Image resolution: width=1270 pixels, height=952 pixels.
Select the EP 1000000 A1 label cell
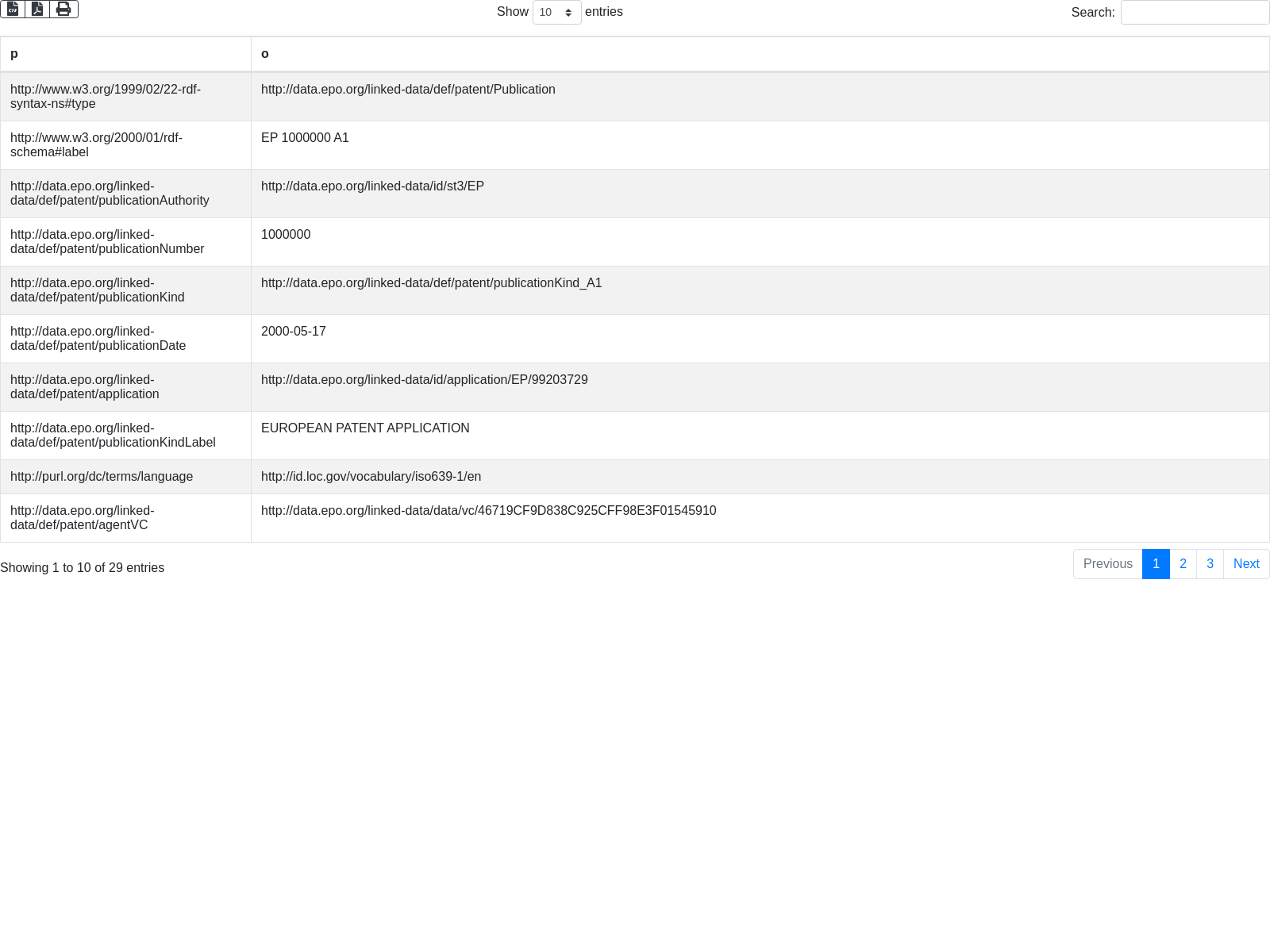point(305,138)
